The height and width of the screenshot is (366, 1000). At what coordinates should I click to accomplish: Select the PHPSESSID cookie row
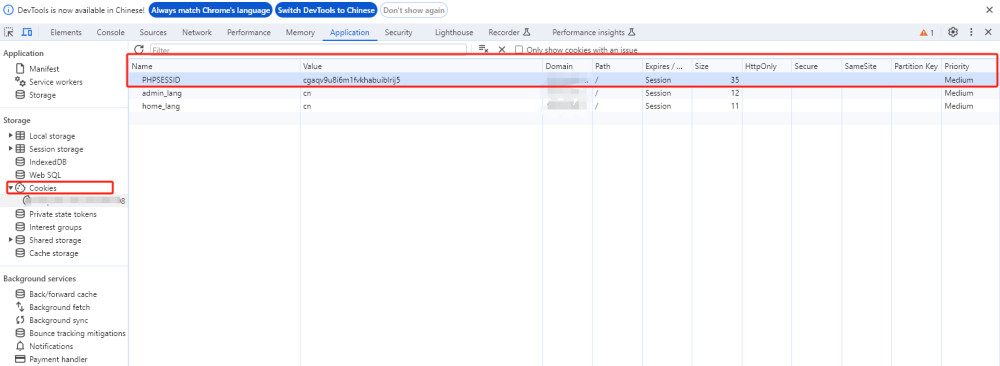pyautogui.click(x=562, y=80)
